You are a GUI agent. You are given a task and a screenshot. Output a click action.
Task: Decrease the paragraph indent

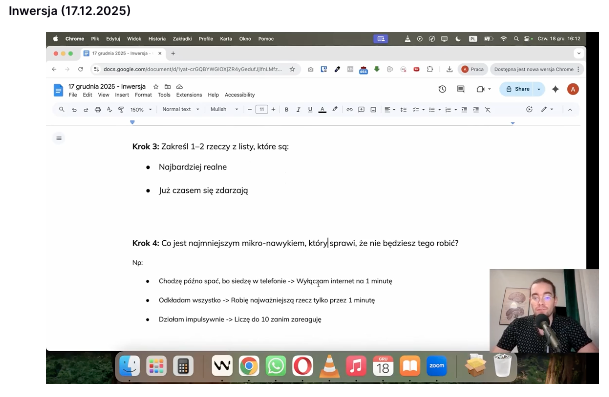tap(464, 110)
